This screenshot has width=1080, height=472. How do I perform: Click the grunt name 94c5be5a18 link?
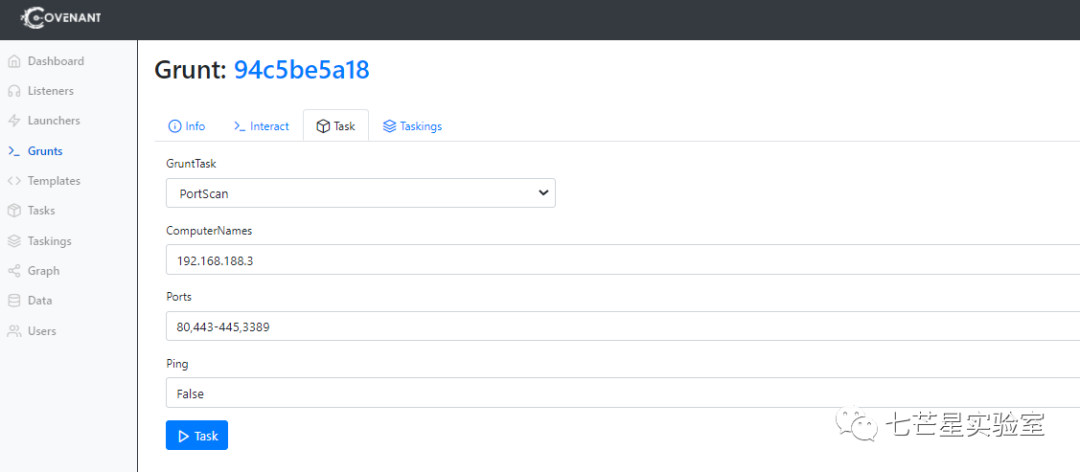pos(302,70)
